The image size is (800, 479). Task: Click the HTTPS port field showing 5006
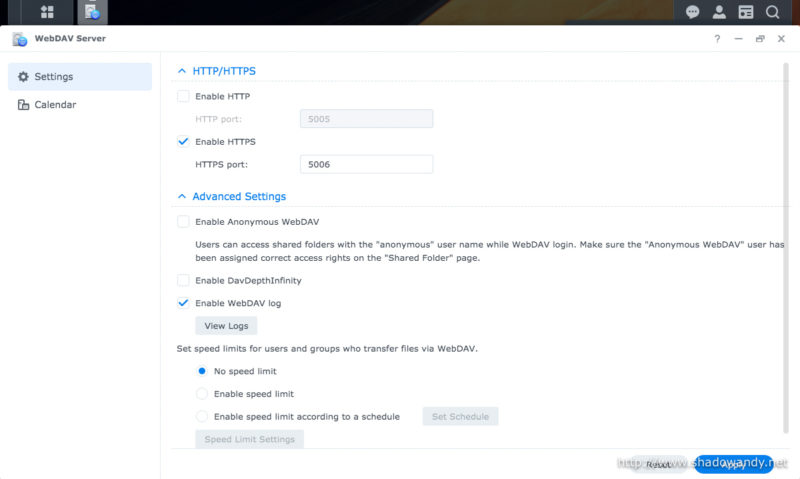click(x=366, y=164)
